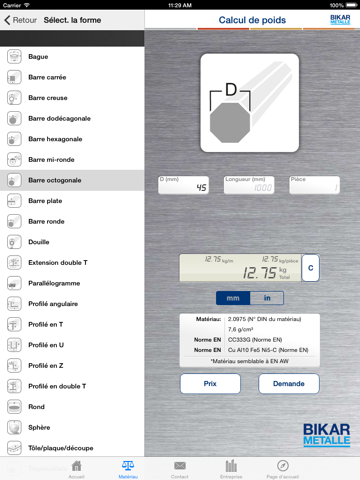The height and width of the screenshot is (480, 360).
Task: Select the Barre ronde icon
Action: tap(14, 222)
